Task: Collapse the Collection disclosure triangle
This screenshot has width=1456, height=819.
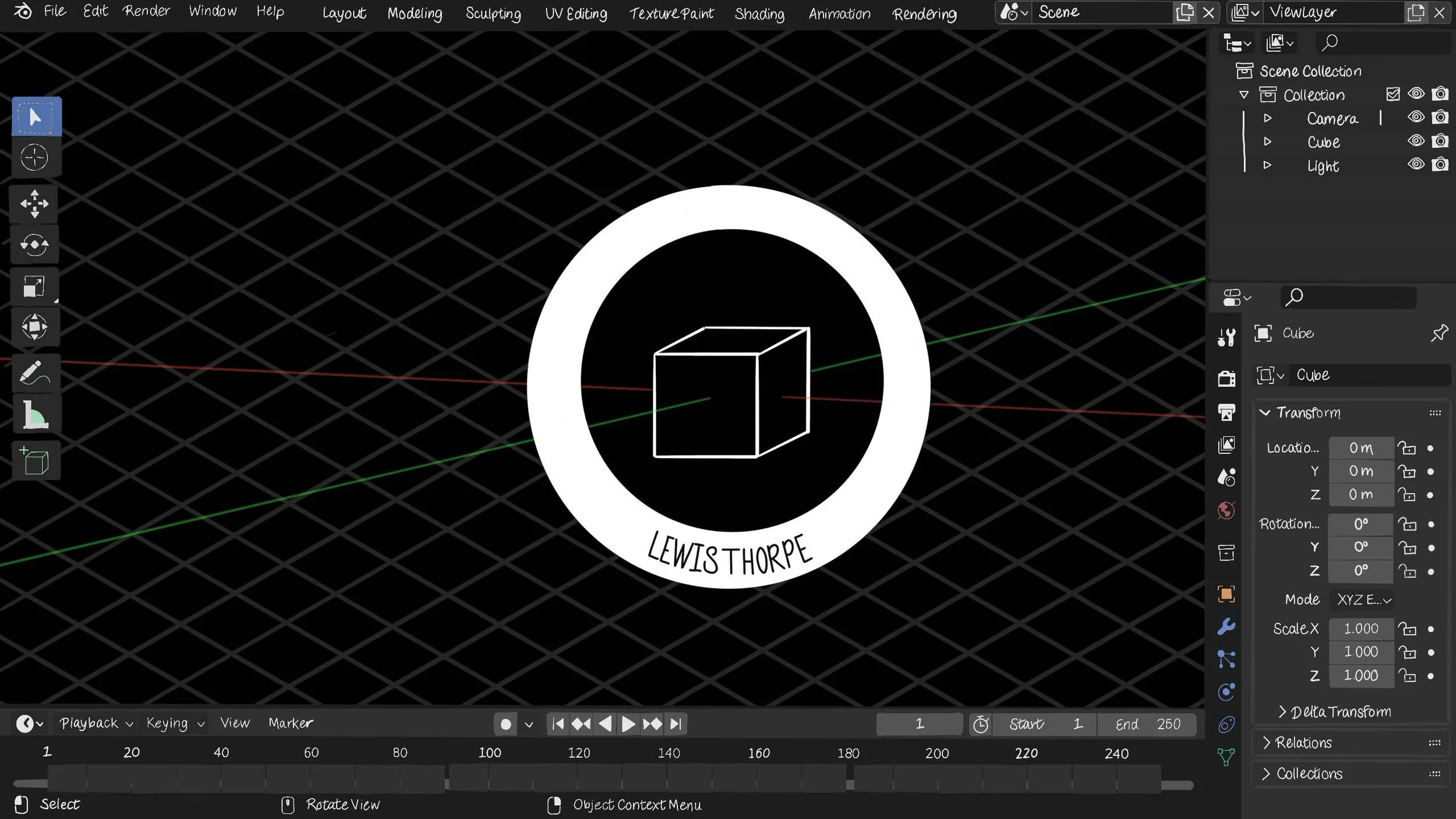Action: click(1244, 94)
